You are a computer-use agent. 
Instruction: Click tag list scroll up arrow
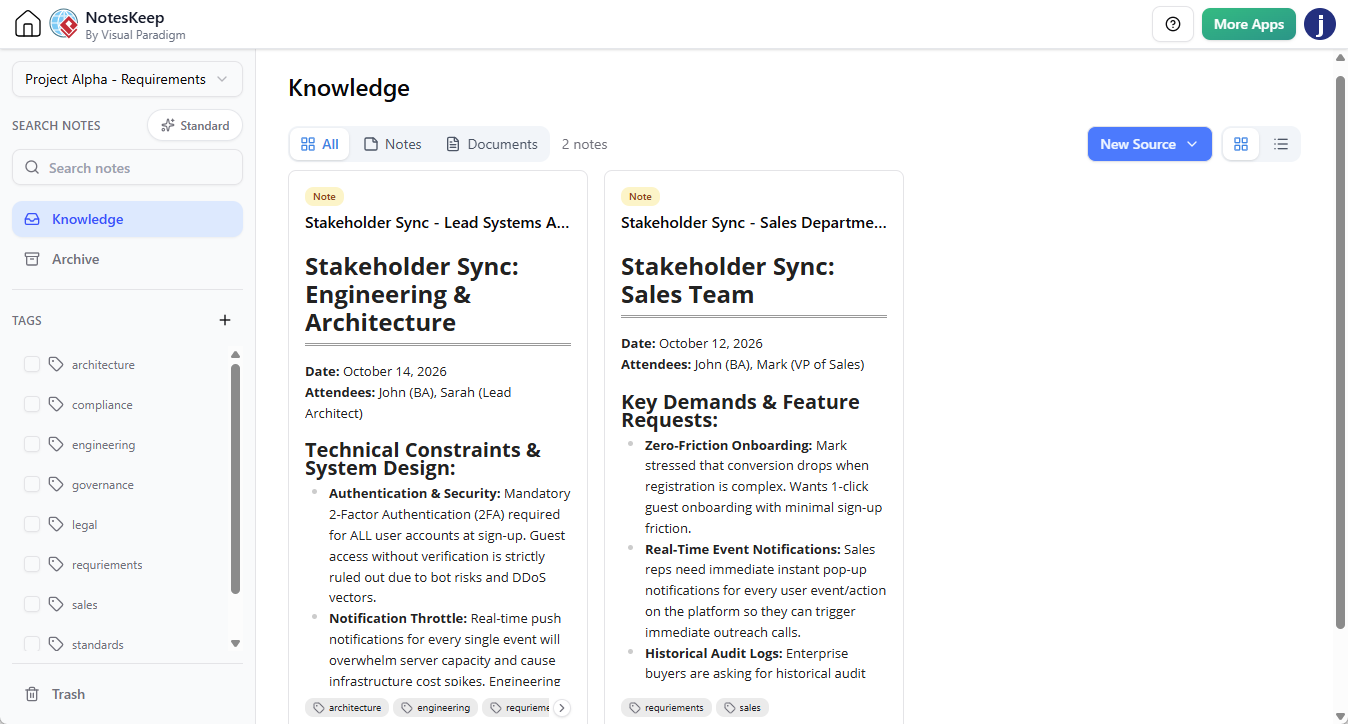coord(235,355)
